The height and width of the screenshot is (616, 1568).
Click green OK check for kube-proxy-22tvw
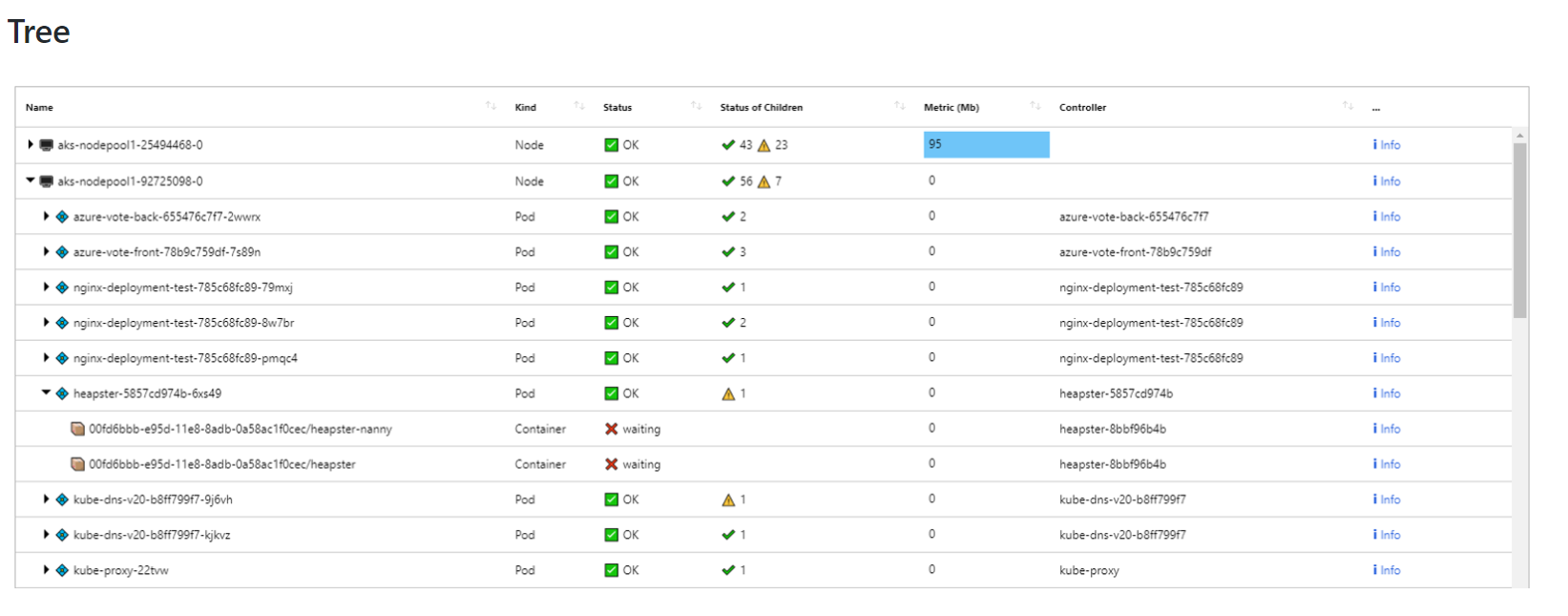(611, 570)
